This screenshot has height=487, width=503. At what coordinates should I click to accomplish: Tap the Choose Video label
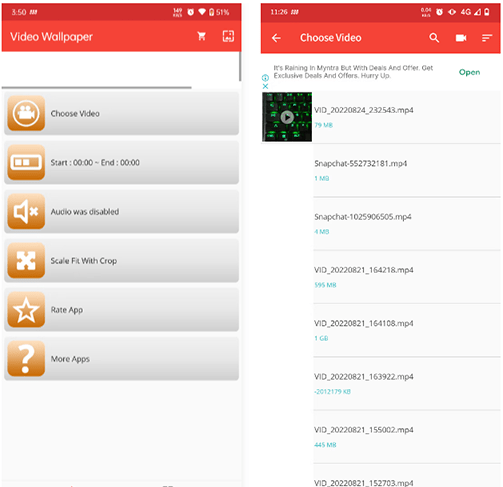[x=75, y=114]
